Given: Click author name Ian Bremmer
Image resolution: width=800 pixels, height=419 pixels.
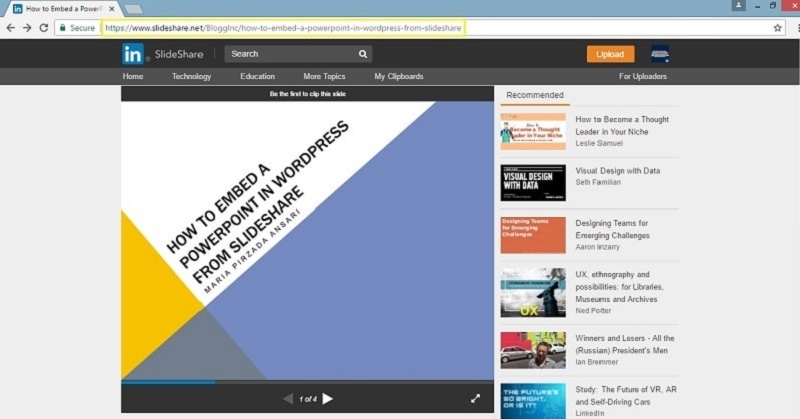Looking at the screenshot, I should tap(596, 362).
